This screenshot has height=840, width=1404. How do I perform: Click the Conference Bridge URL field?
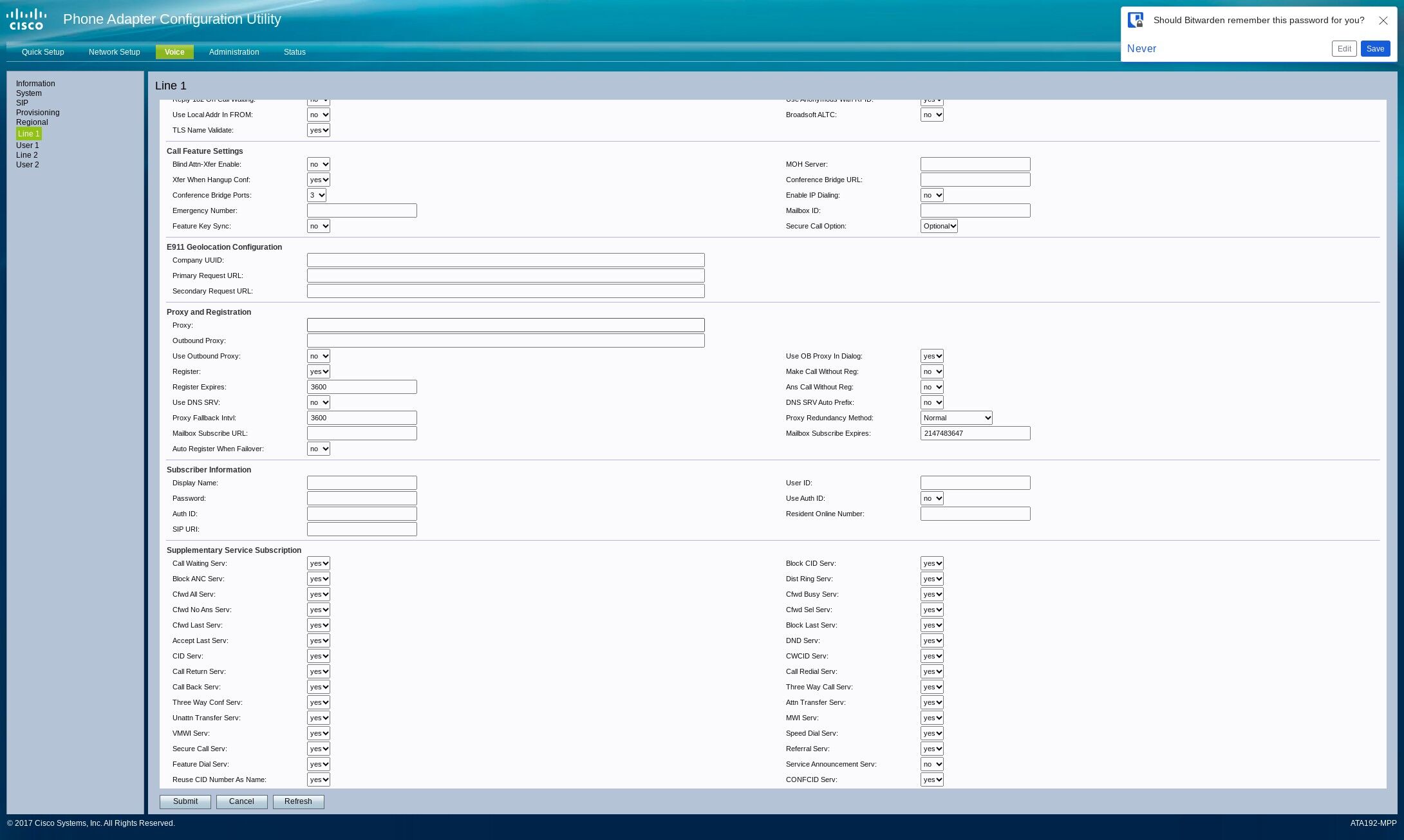point(975,180)
